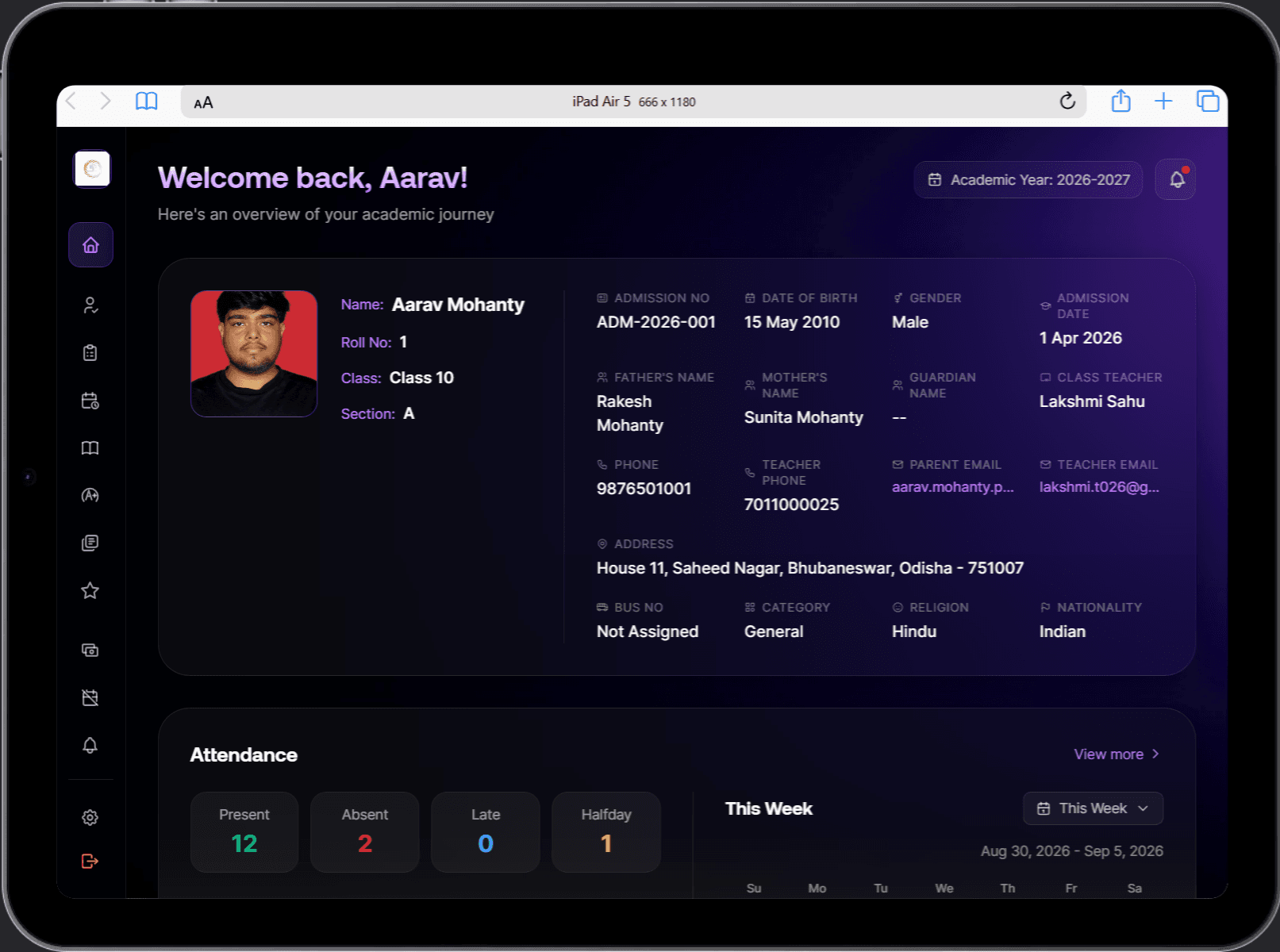Image resolution: width=1280 pixels, height=952 pixels.
Task: Open the star icon in sidebar
Action: [x=90, y=591]
